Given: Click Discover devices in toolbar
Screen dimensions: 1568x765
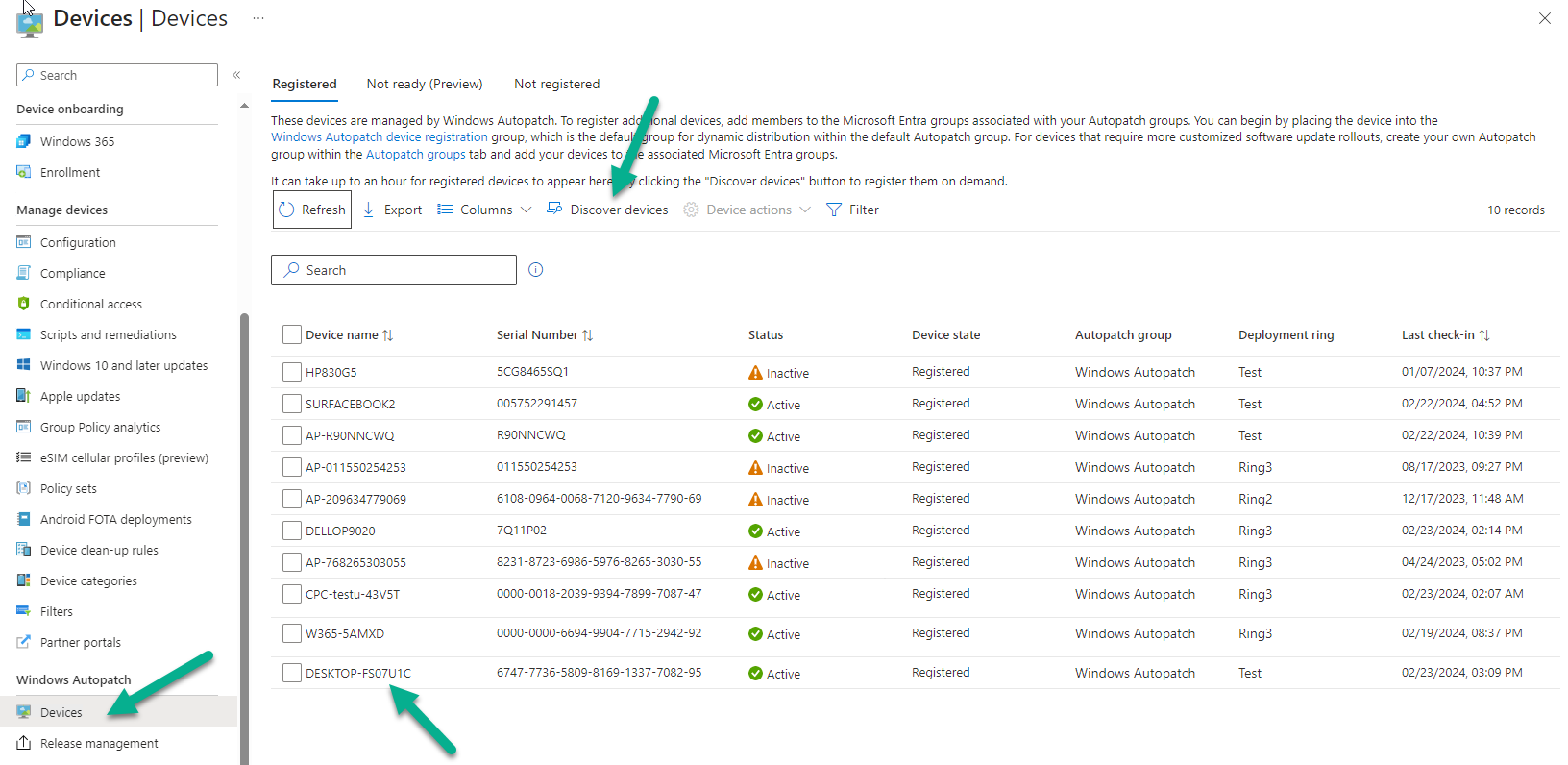Looking at the screenshot, I should coord(607,210).
